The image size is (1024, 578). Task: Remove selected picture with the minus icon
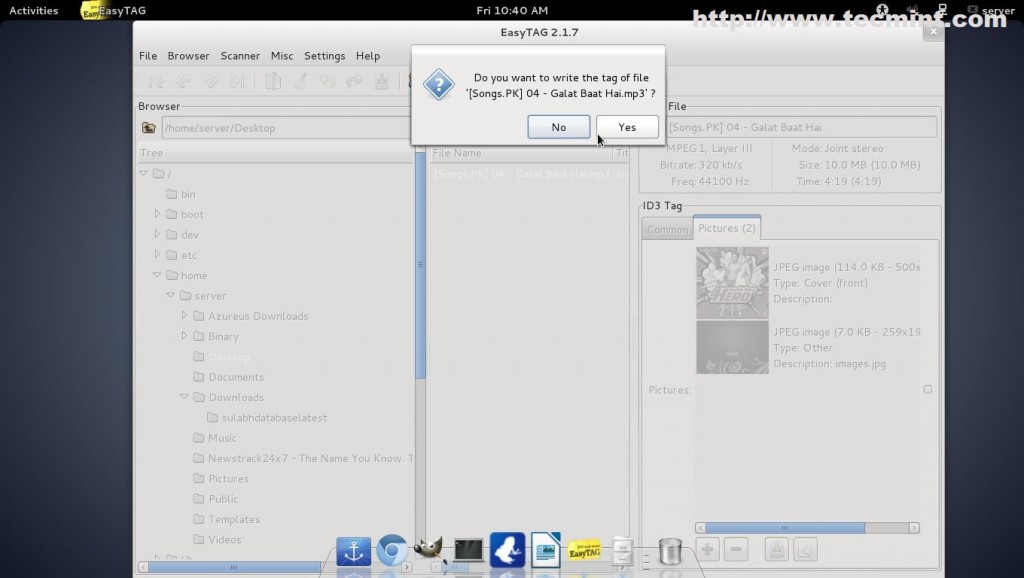[737, 549]
